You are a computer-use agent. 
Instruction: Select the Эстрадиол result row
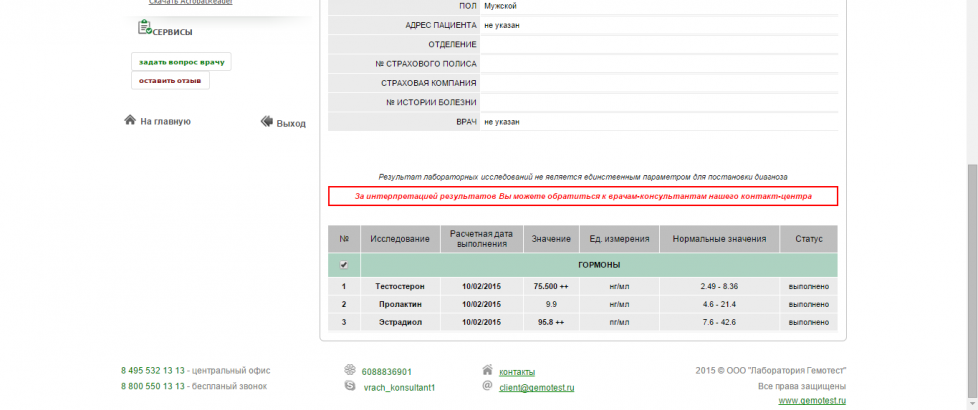click(583, 322)
